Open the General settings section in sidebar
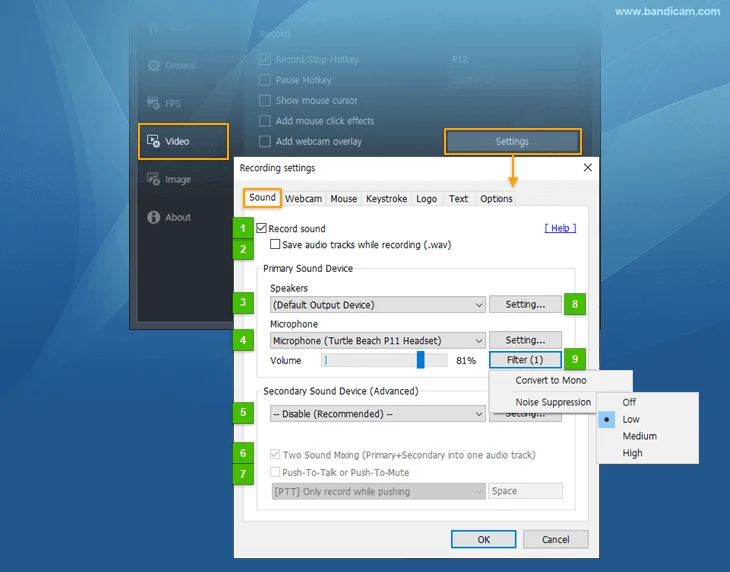This screenshot has width=730, height=572. click(172, 66)
